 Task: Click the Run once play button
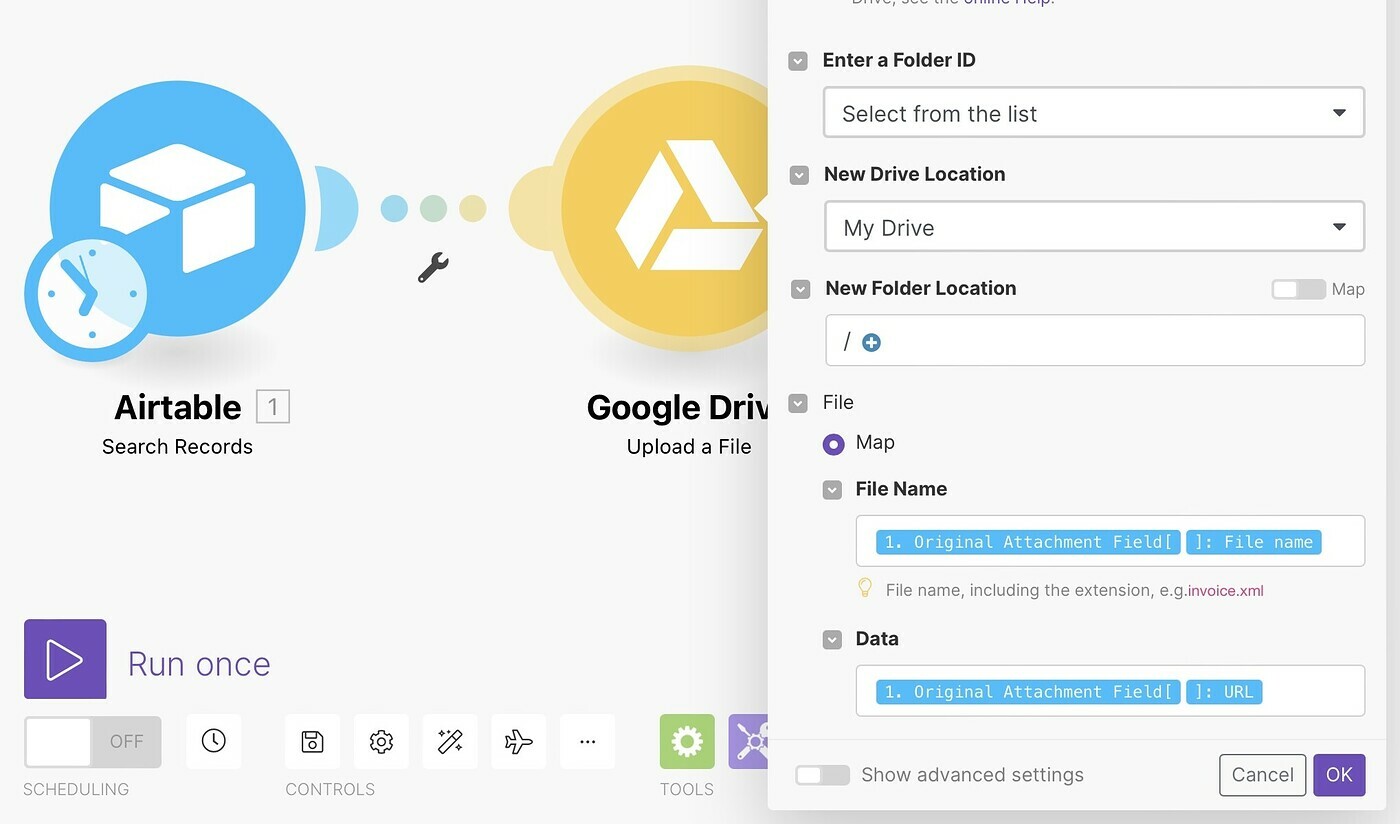coord(65,659)
